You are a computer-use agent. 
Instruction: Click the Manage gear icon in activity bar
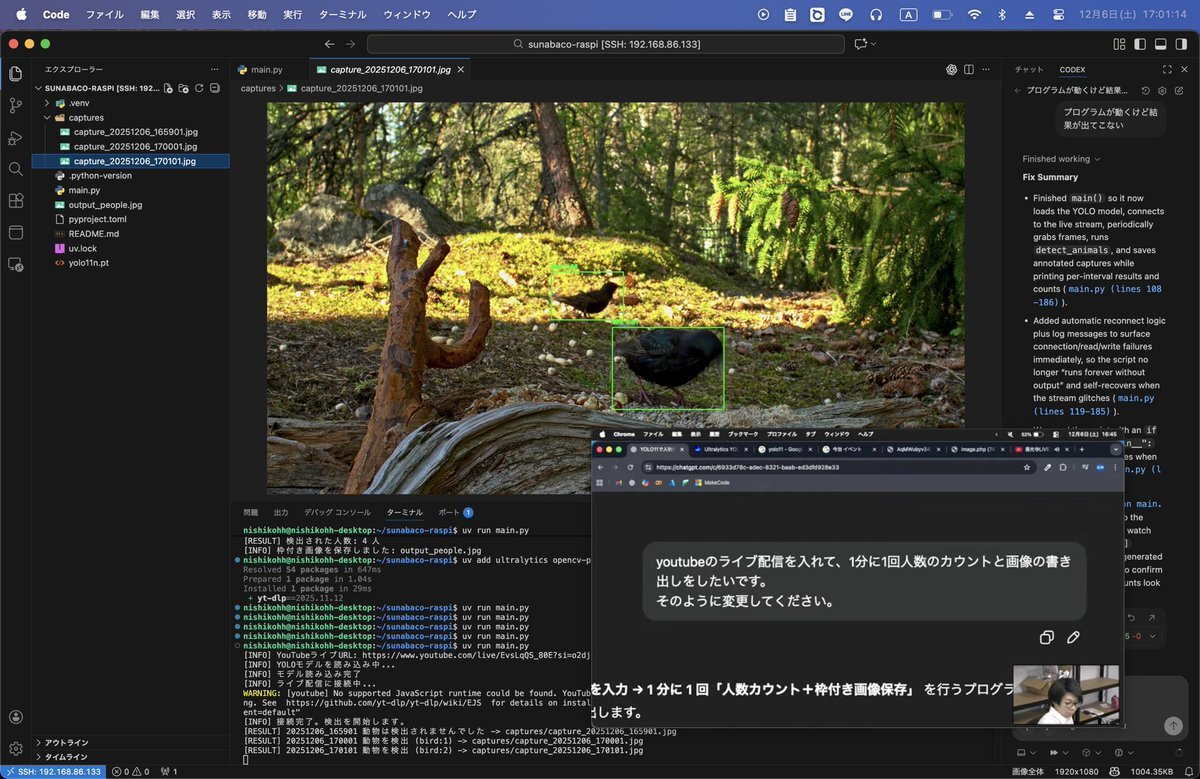(15, 748)
